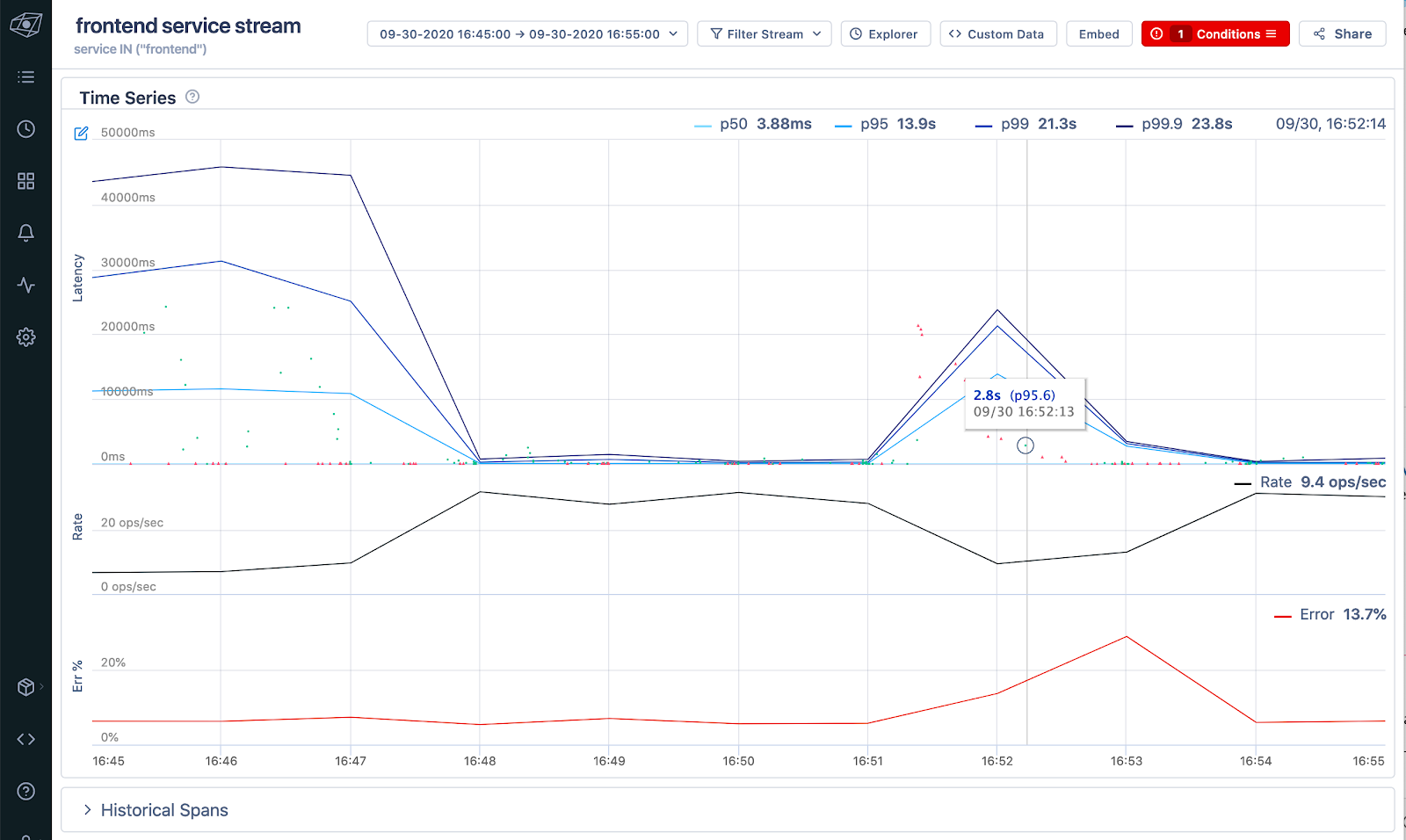Toggle the p99.9 legend entry

[x=1174, y=124]
